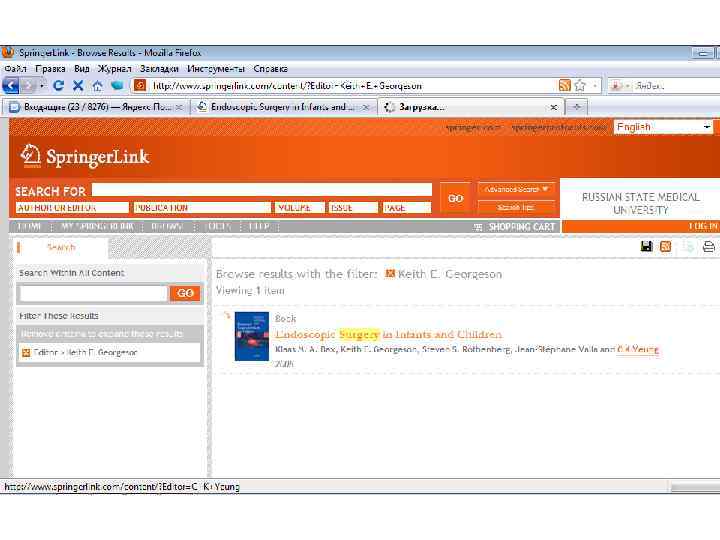
Task: Click the Issue field
Action: (x=353, y=208)
